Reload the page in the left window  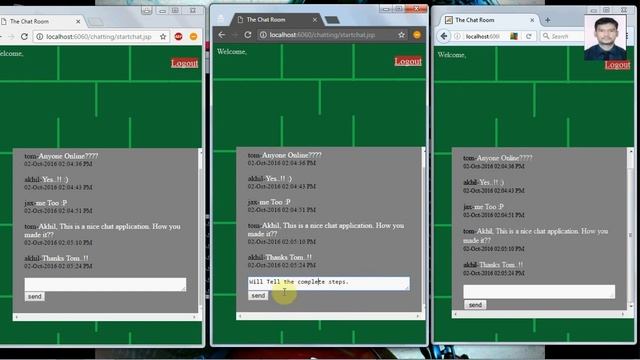tap(24, 37)
